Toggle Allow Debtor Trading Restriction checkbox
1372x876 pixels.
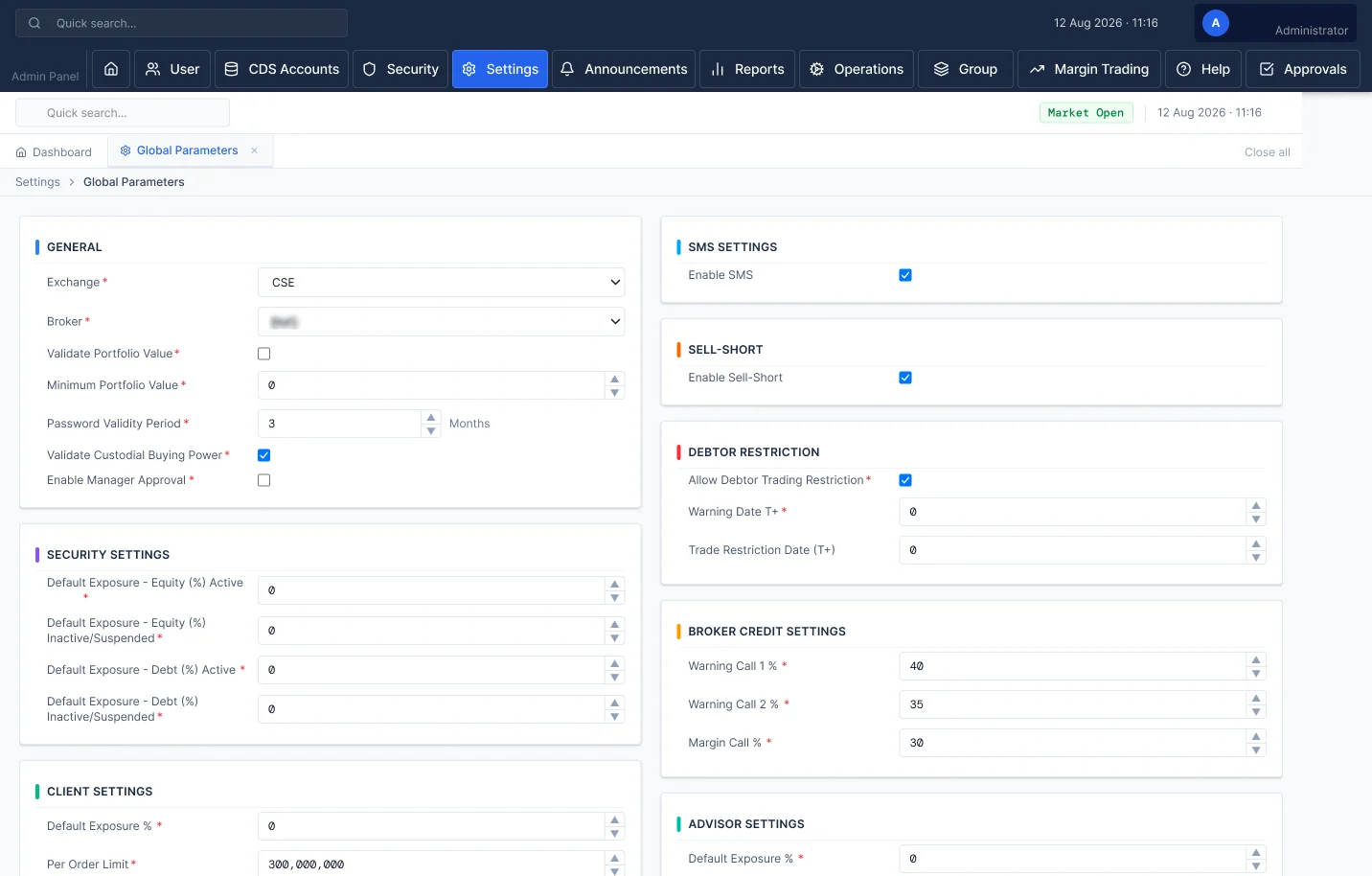[x=905, y=480]
